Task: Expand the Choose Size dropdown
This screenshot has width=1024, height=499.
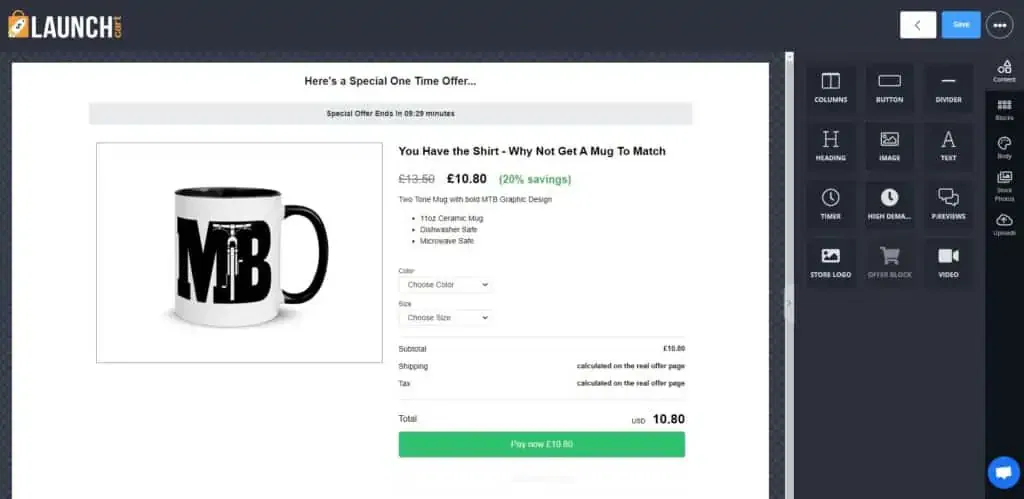Action: [x=445, y=318]
